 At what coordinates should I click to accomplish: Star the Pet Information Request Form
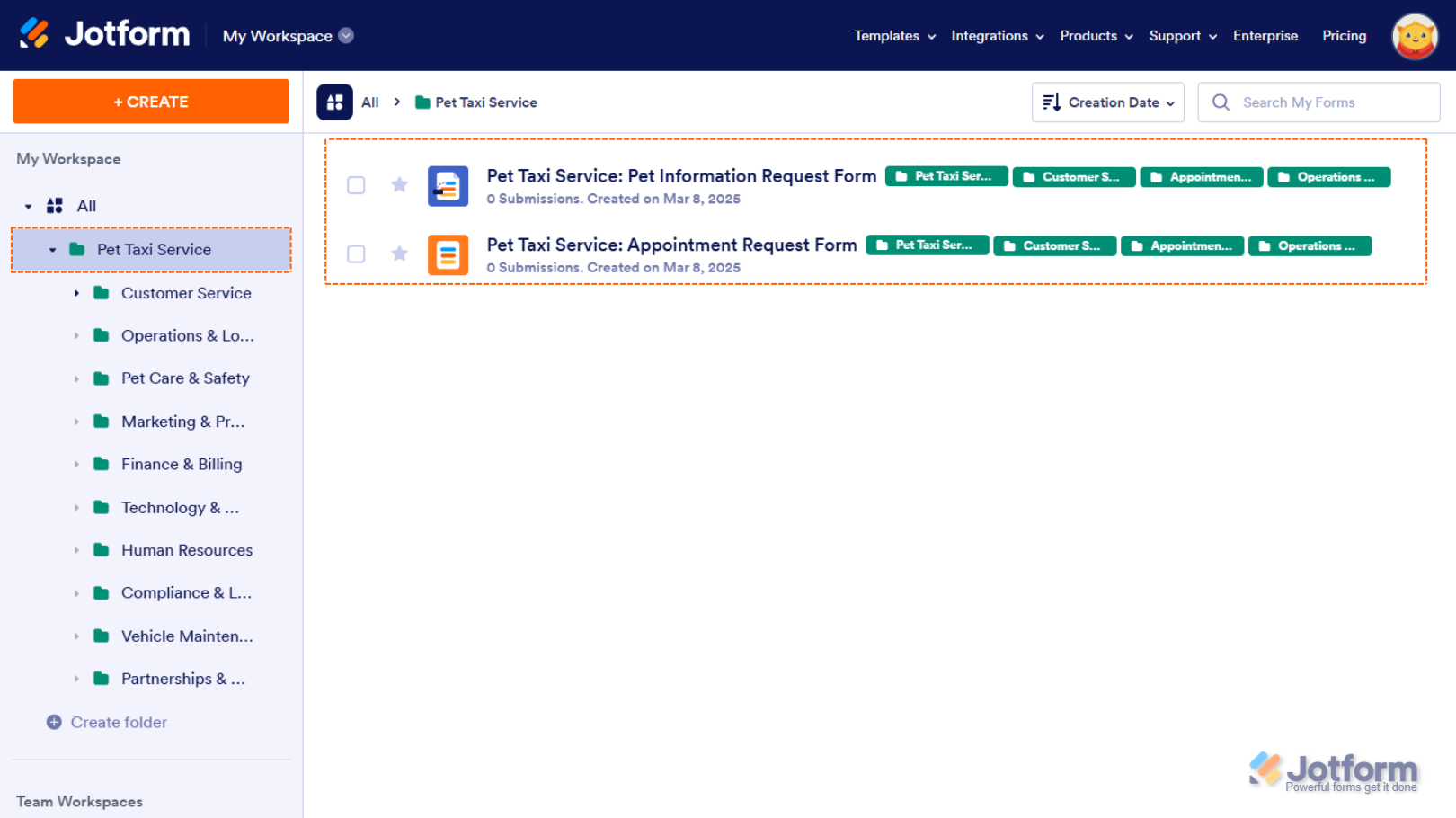(400, 184)
